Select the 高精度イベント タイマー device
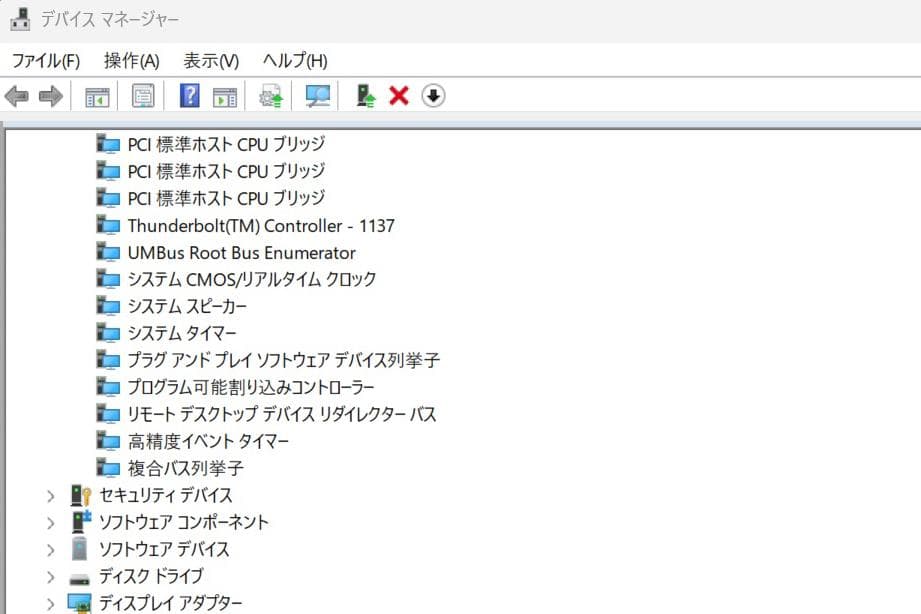The image size is (921, 614). click(208, 441)
